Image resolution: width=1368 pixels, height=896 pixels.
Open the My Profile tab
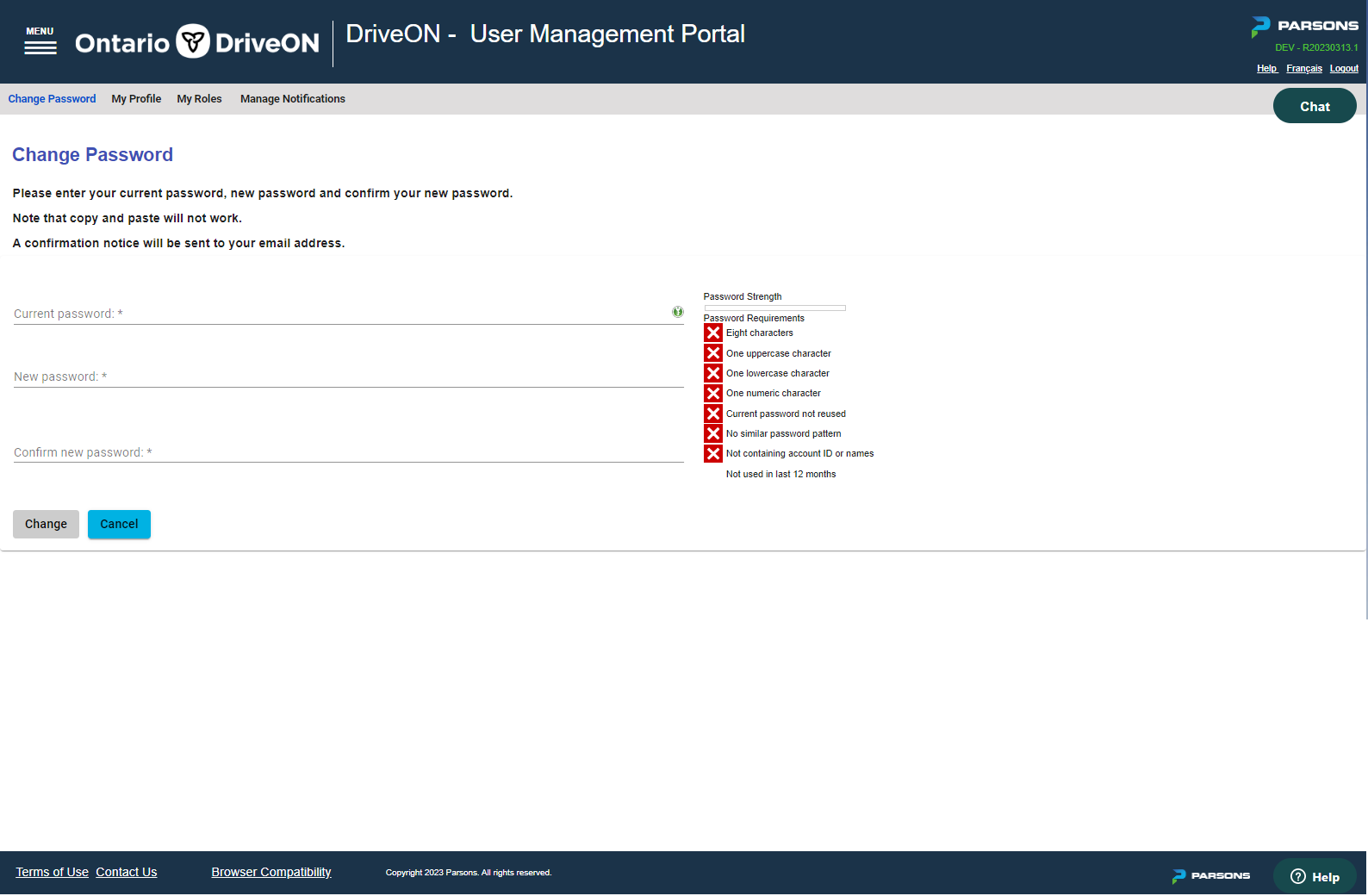click(136, 99)
